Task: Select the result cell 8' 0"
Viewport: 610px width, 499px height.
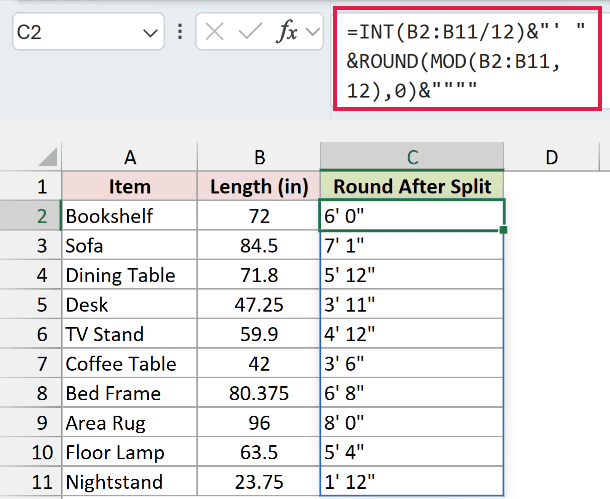Action: 412,423
